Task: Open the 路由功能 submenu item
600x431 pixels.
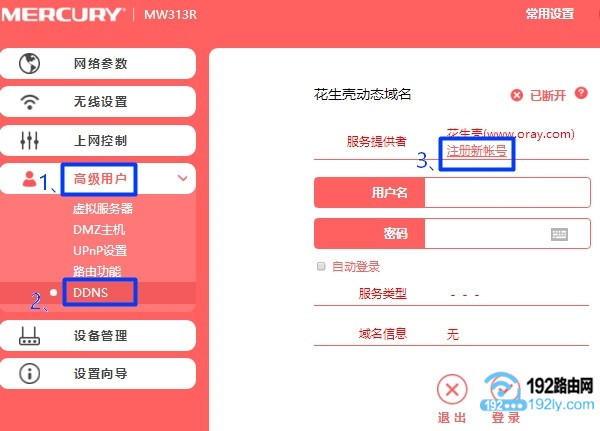Action: (97, 271)
